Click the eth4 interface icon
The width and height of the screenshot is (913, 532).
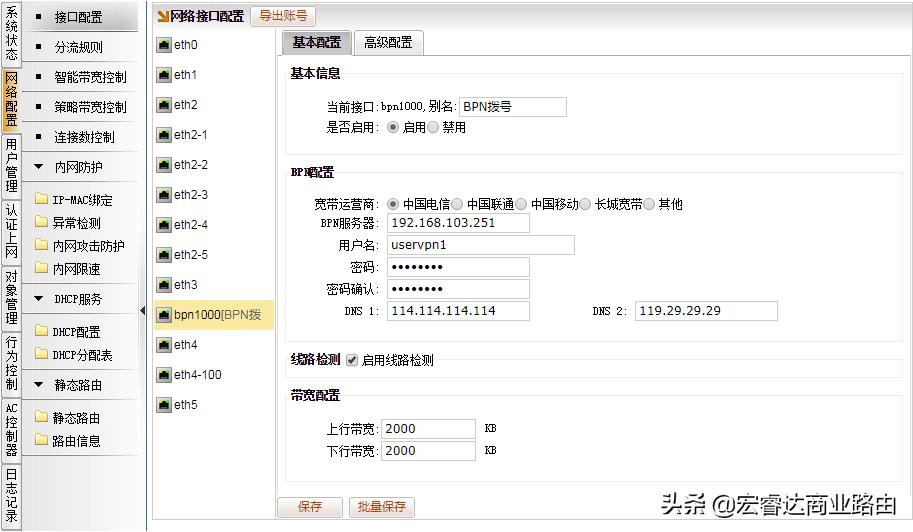tap(164, 345)
